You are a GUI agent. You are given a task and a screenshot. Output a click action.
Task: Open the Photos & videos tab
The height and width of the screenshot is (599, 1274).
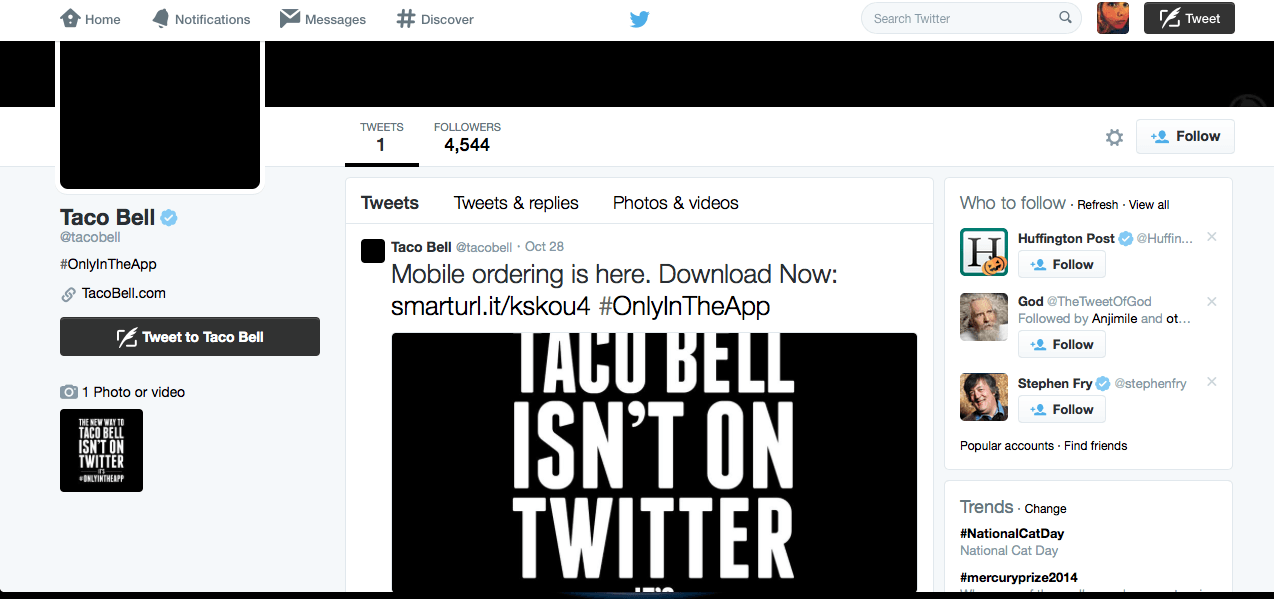(675, 203)
